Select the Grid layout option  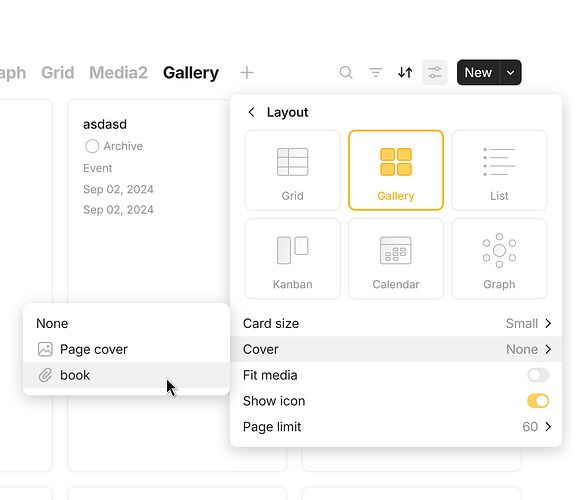[292, 170]
